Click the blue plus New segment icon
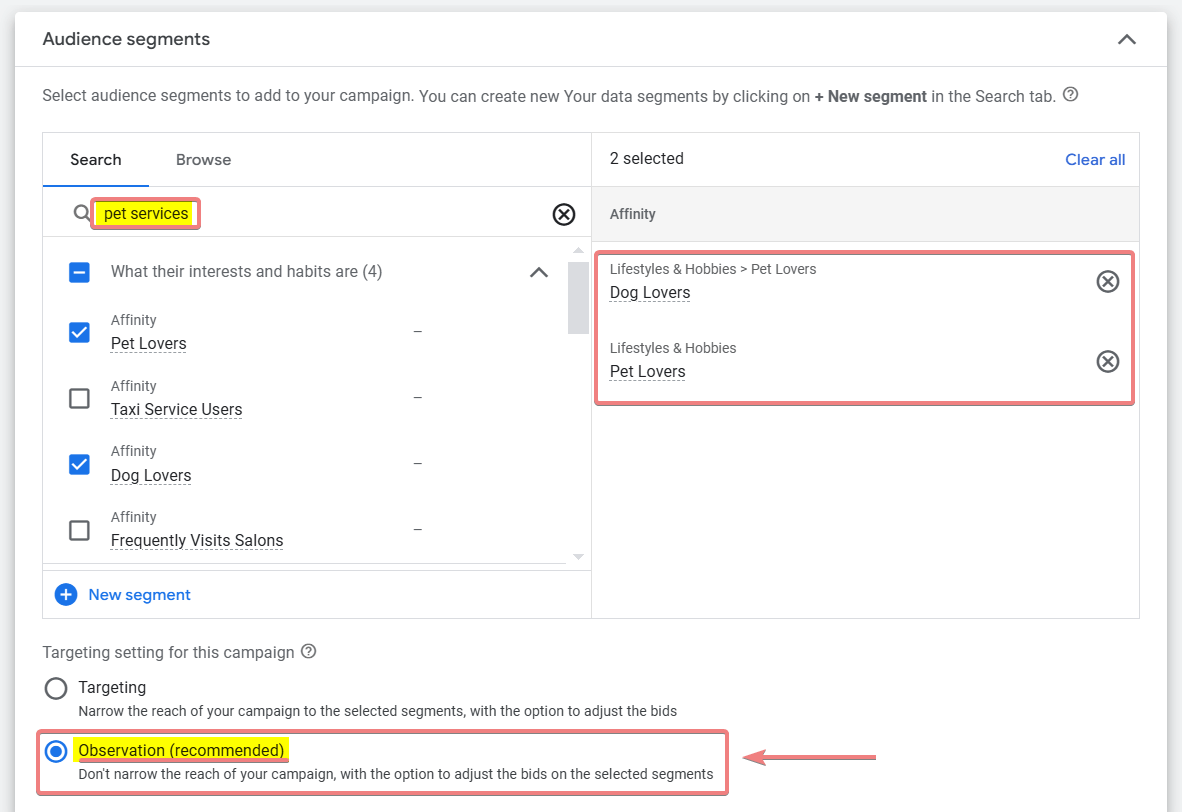1182x812 pixels. point(66,595)
